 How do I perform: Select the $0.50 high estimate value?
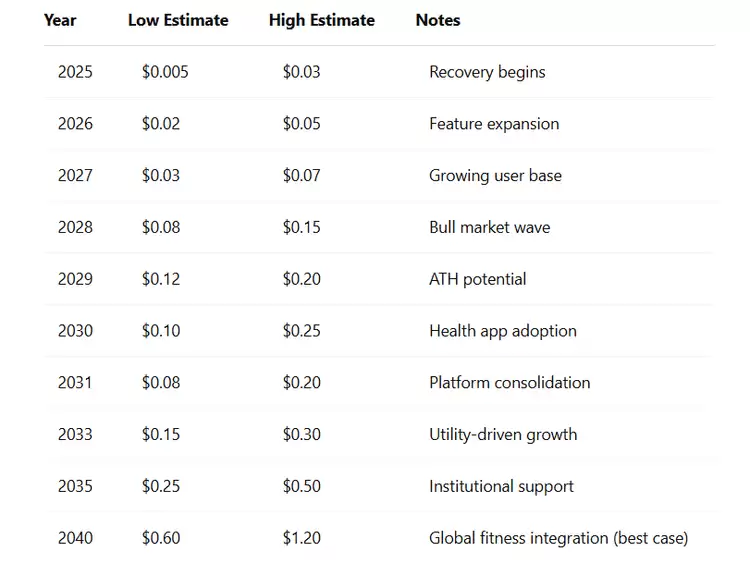pos(301,486)
